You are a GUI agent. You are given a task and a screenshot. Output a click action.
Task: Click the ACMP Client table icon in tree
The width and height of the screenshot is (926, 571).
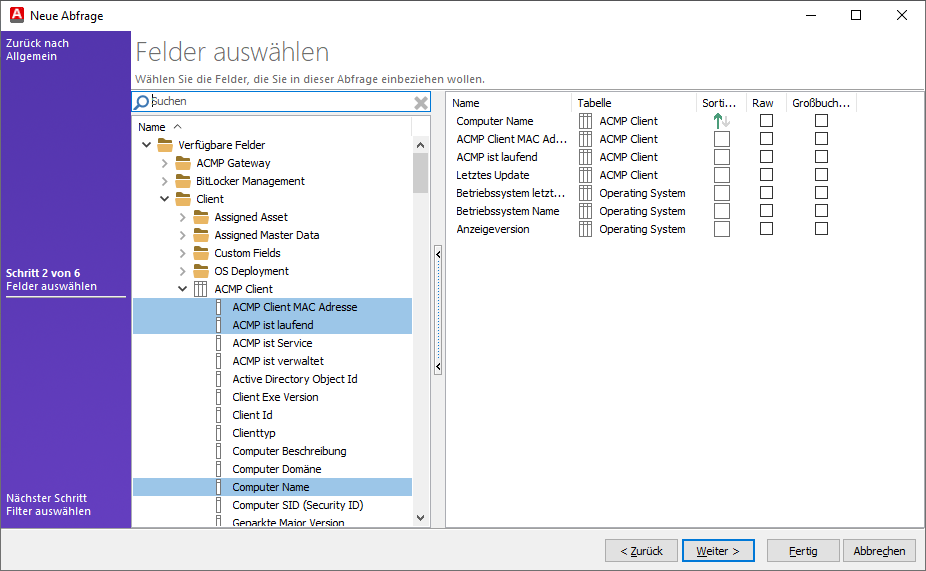pos(201,289)
